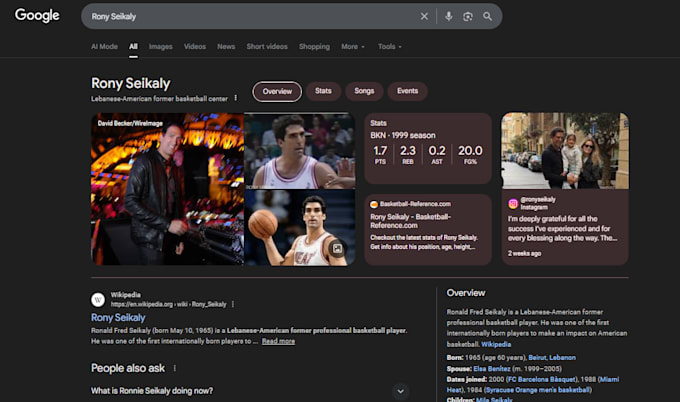Expand the More dropdown
This screenshot has height=402, width=680.
pos(353,46)
